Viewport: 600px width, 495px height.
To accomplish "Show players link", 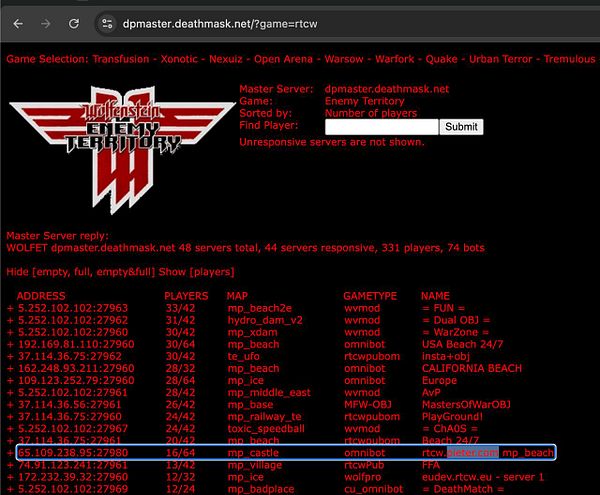I will point(212,272).
